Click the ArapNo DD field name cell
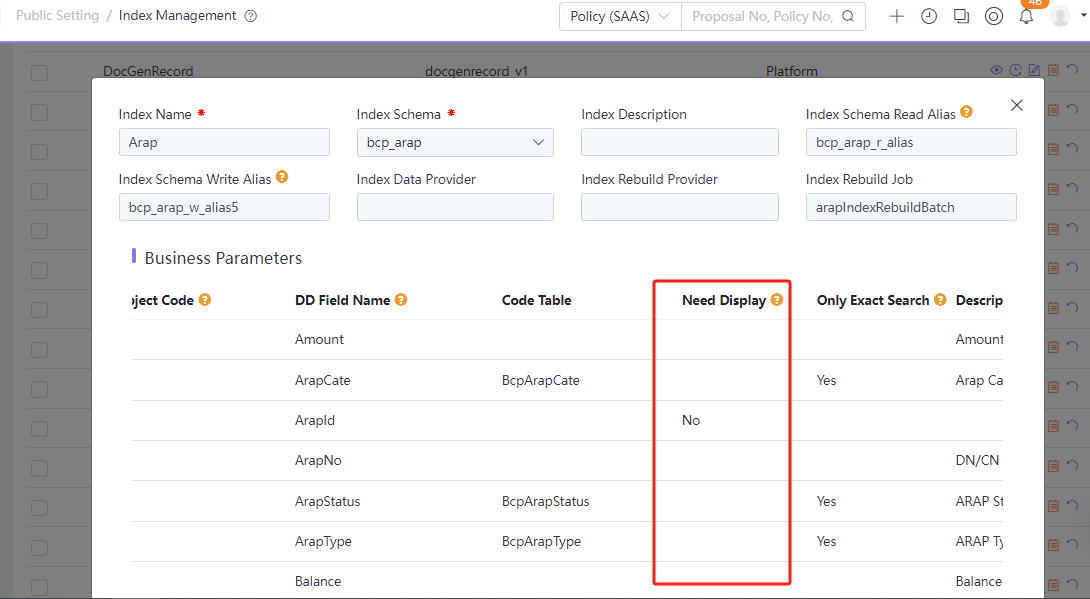This screenshot has width=1090, height=599. pyautogui.click(x=318, y=460)
